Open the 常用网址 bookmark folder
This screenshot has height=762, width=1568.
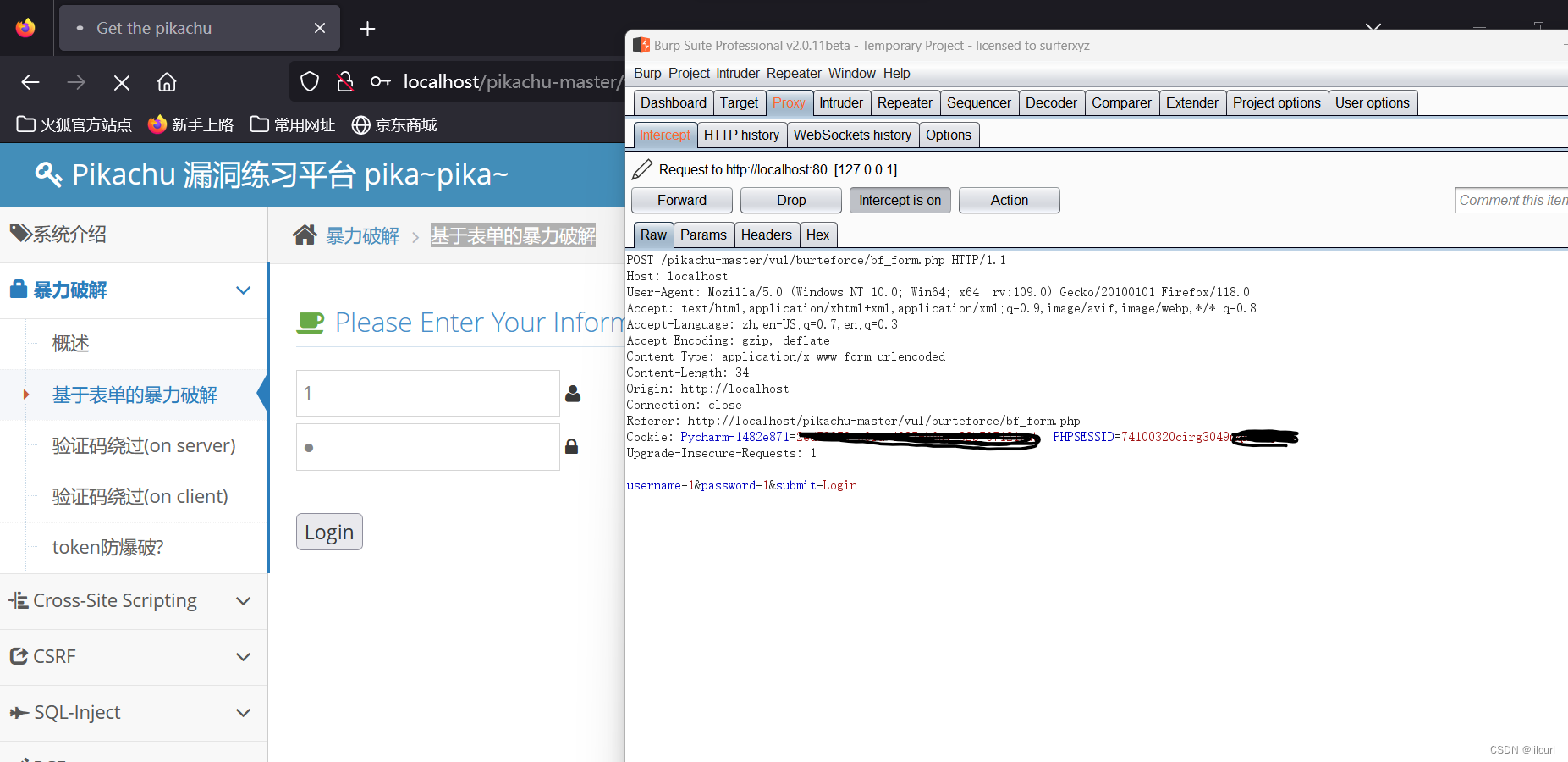(293, 124)
